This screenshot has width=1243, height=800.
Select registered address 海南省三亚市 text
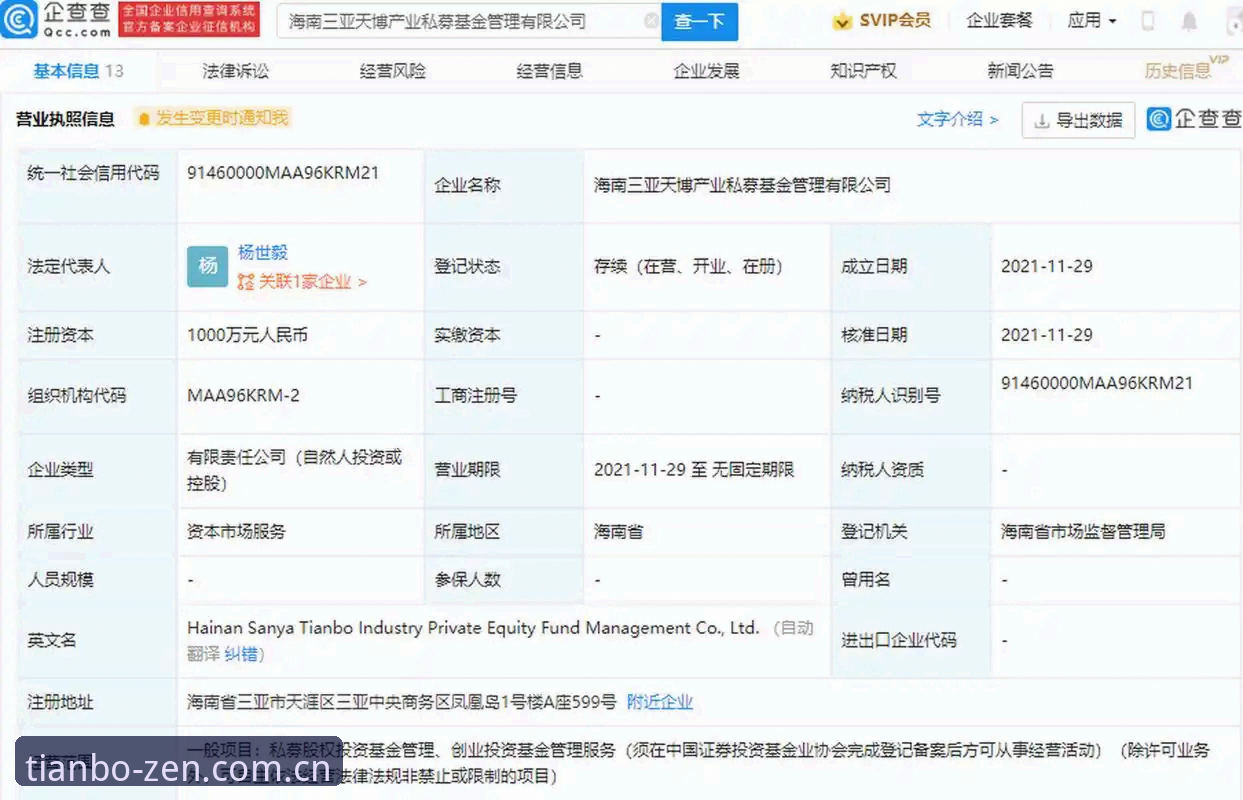pos(402,702)
